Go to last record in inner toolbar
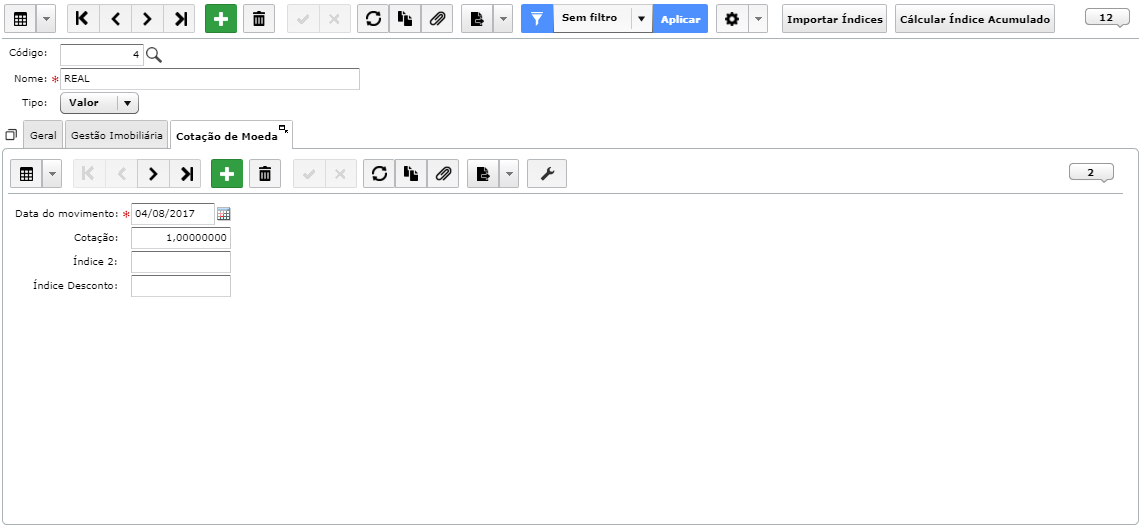1142x530 pixels. [185, 173]
